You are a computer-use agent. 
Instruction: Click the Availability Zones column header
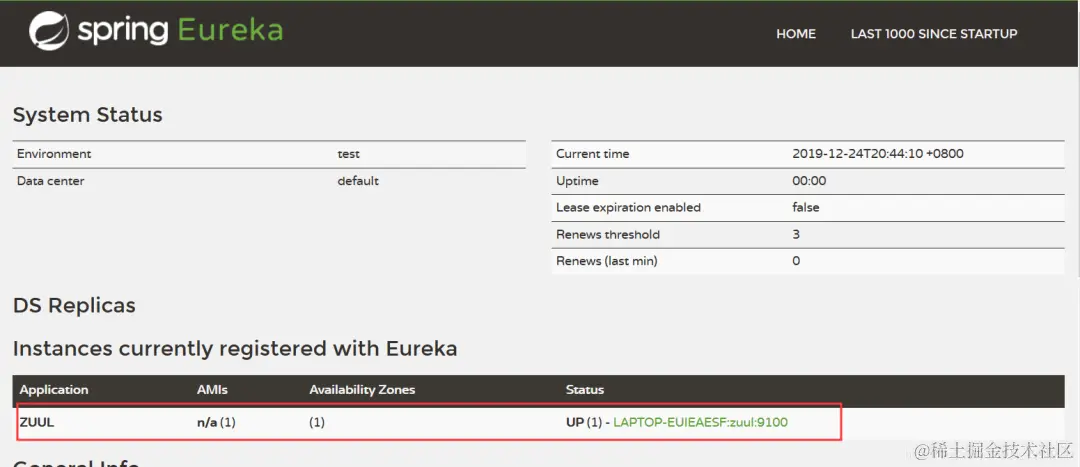tap(362, 390)
